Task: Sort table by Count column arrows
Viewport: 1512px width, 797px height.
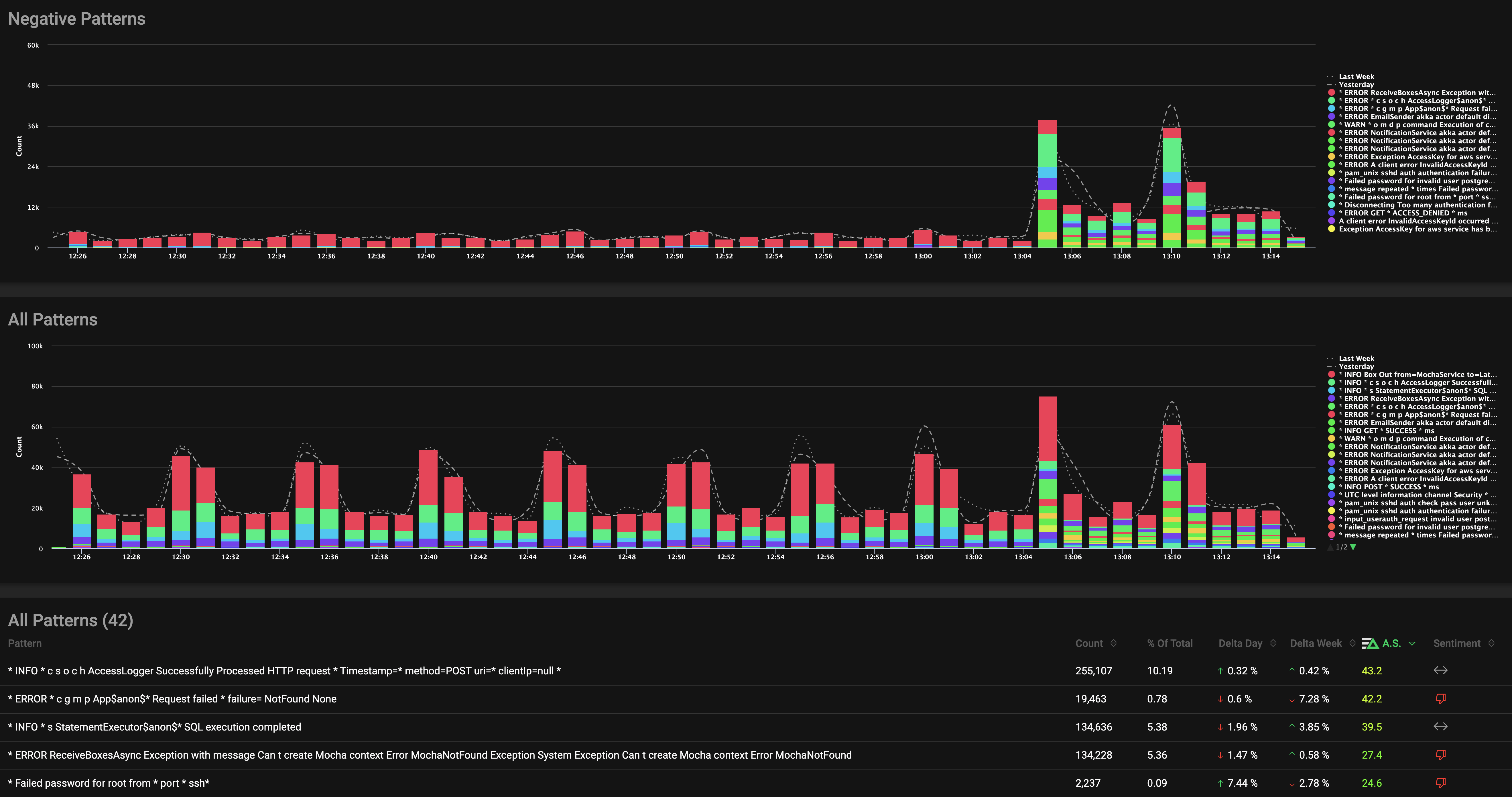Action: [1113, 643]
